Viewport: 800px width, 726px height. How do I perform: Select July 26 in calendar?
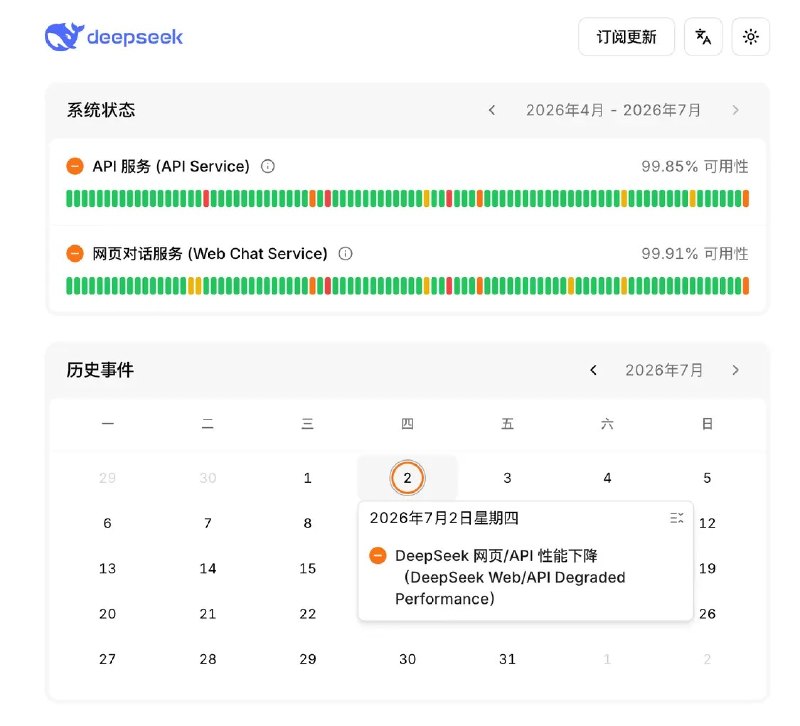(x=707, y=614)
